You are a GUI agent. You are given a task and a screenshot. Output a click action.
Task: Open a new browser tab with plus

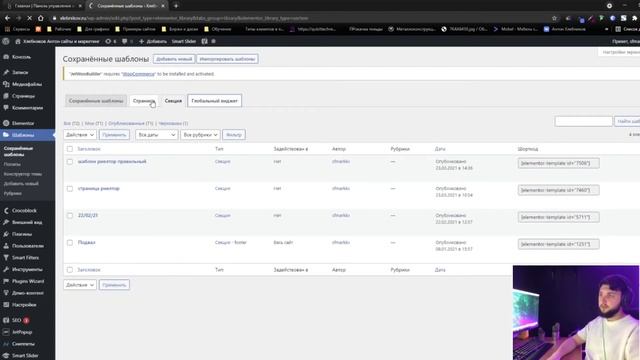point(176,6)
